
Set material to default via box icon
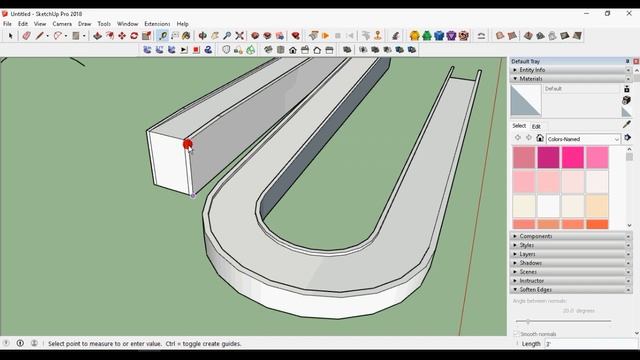627,112
